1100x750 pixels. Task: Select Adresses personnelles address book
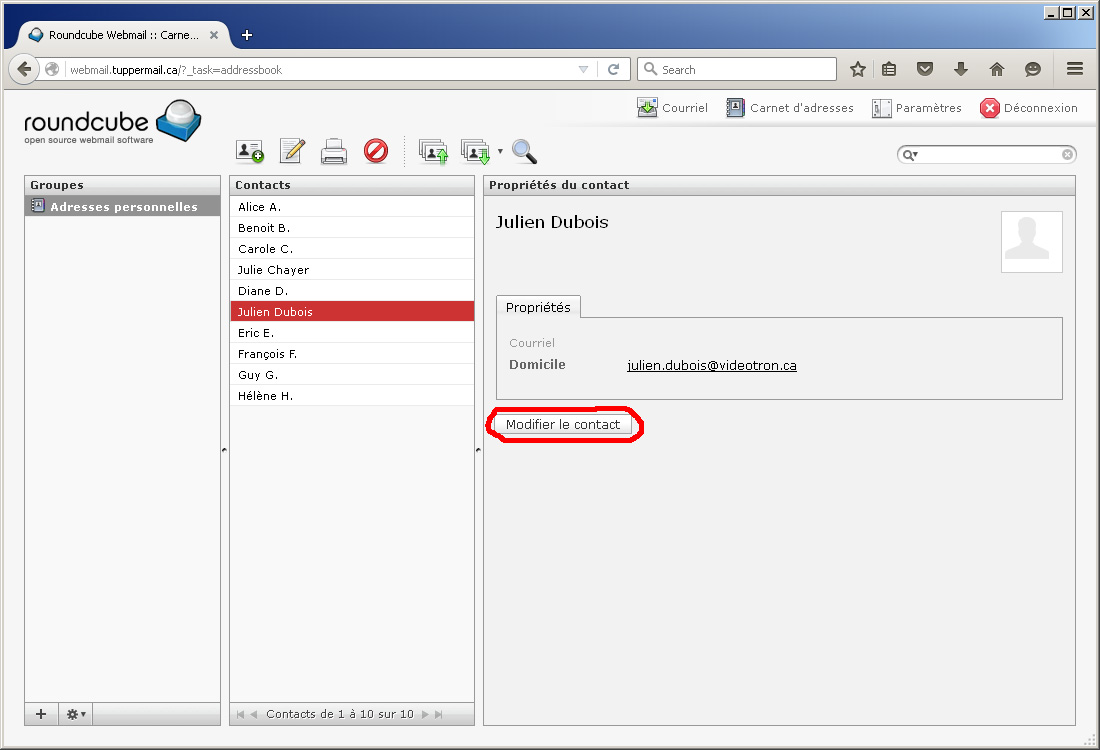[x=123, y=207]
